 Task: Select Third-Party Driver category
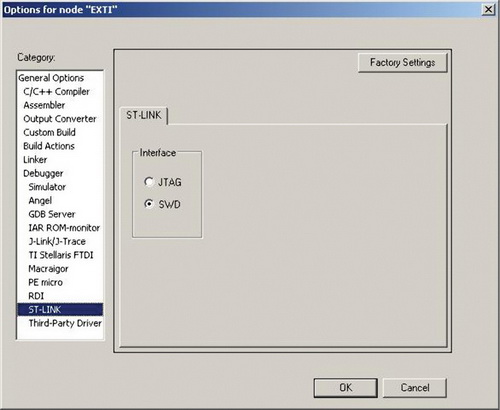pyautogui.click(x=65, y=323)
